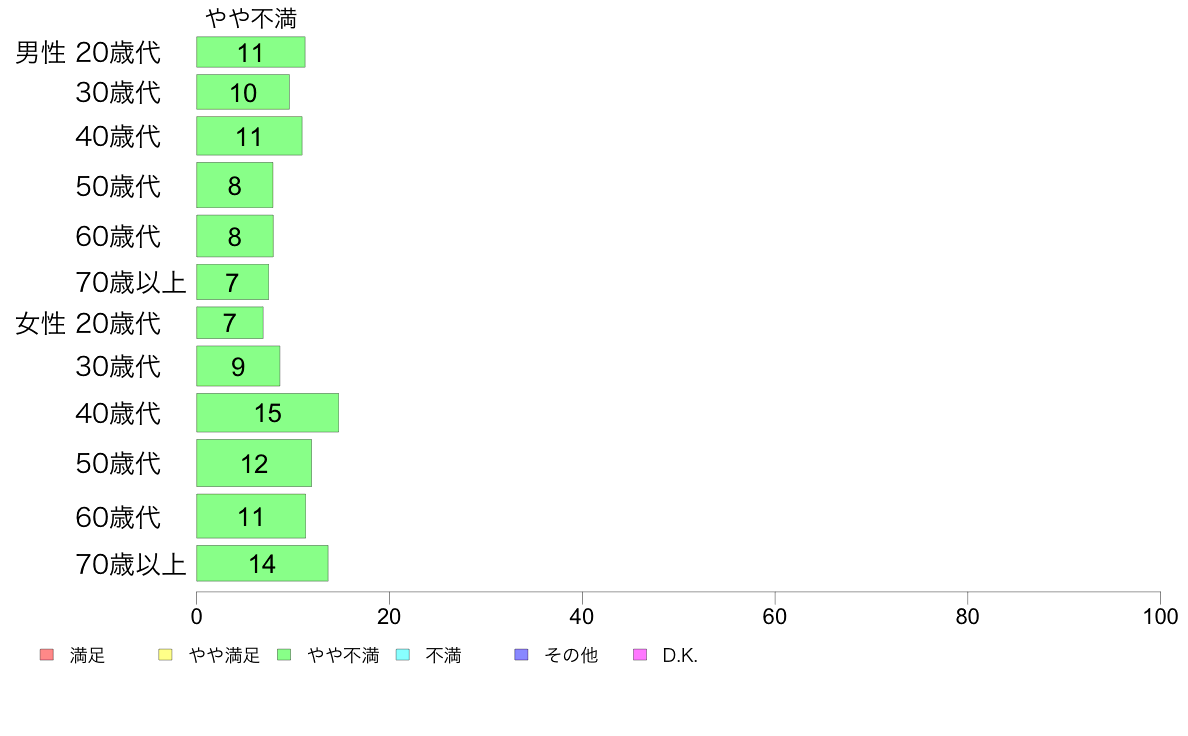Image resolution: width=1188 pixels, height=736 pixels.
Task: Click the yellow やや満足 legend swatch
Action: 165,655
